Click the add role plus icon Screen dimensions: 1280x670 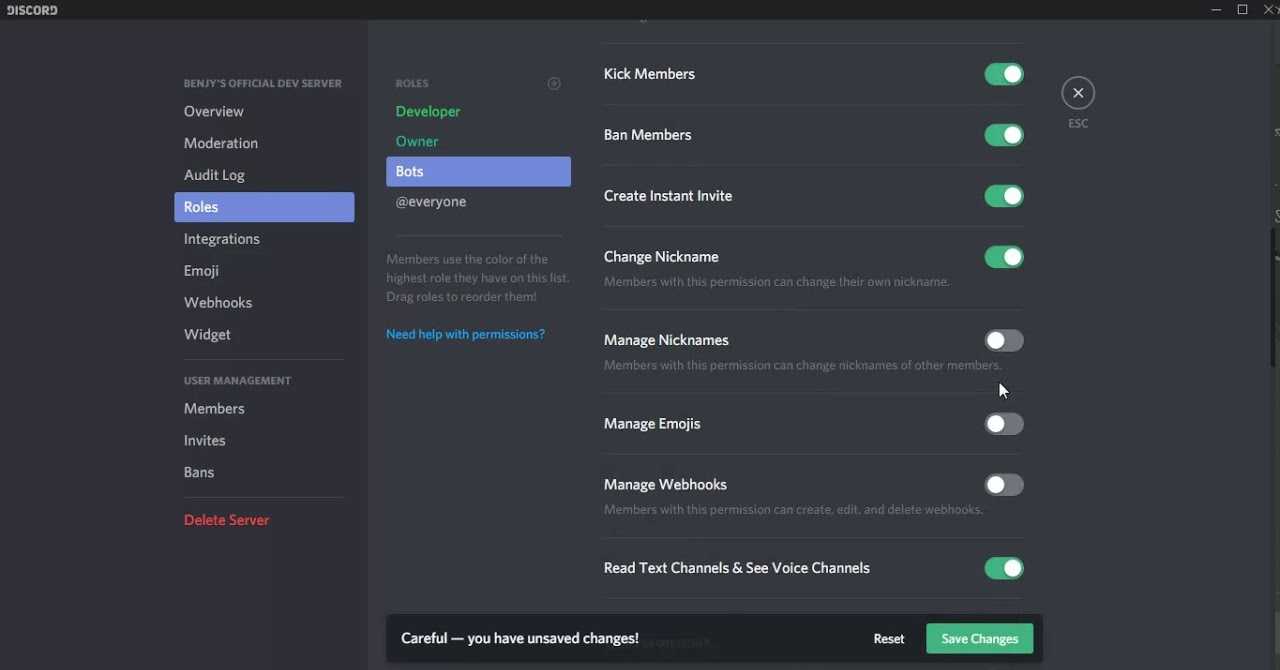[x=554, y=83]
